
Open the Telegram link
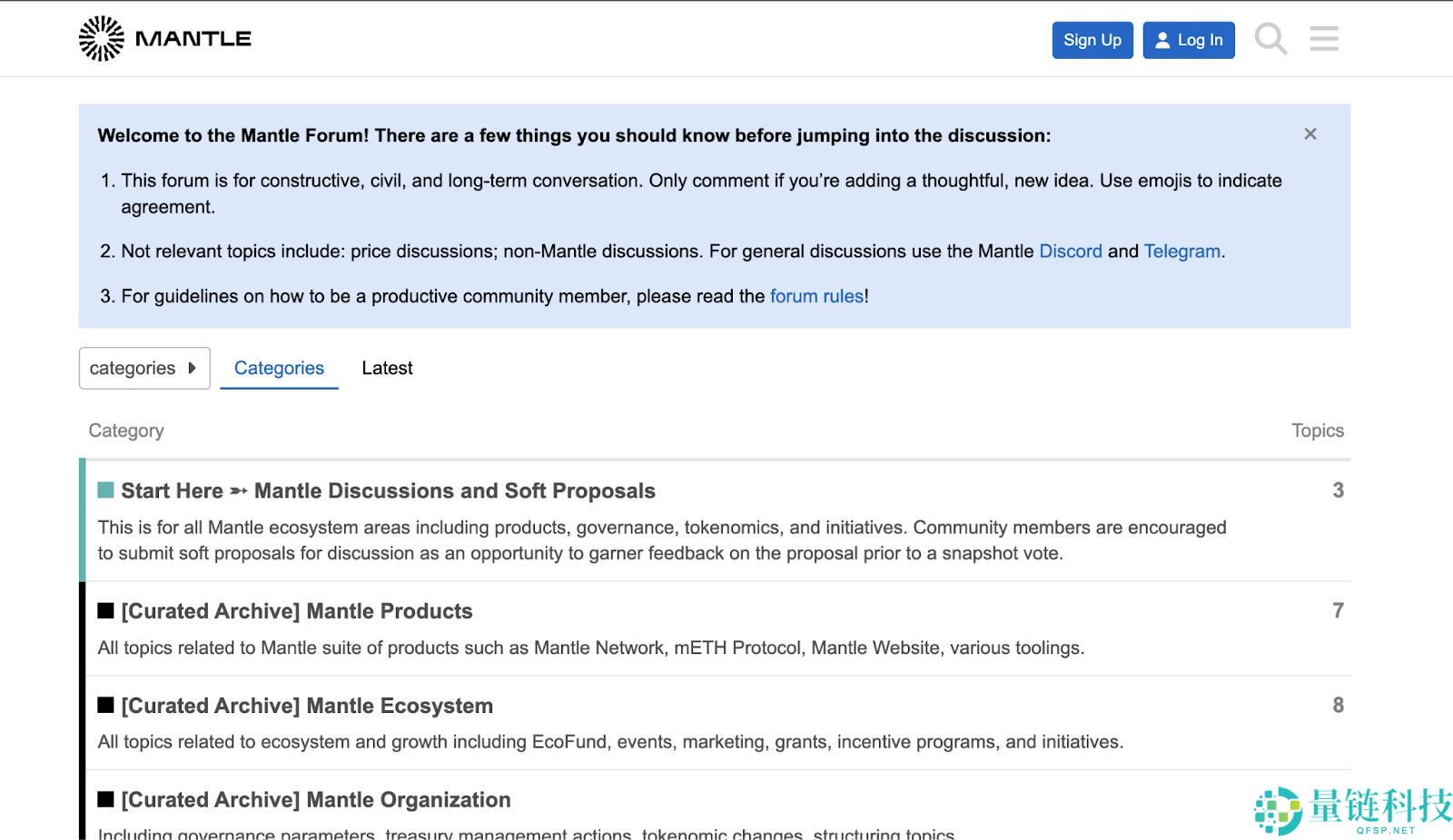coord(1181,252)
